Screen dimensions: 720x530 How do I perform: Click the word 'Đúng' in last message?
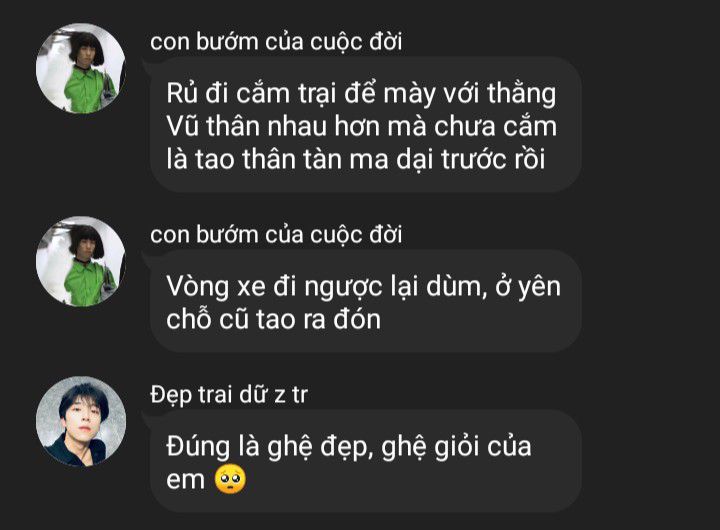(198, 446)
